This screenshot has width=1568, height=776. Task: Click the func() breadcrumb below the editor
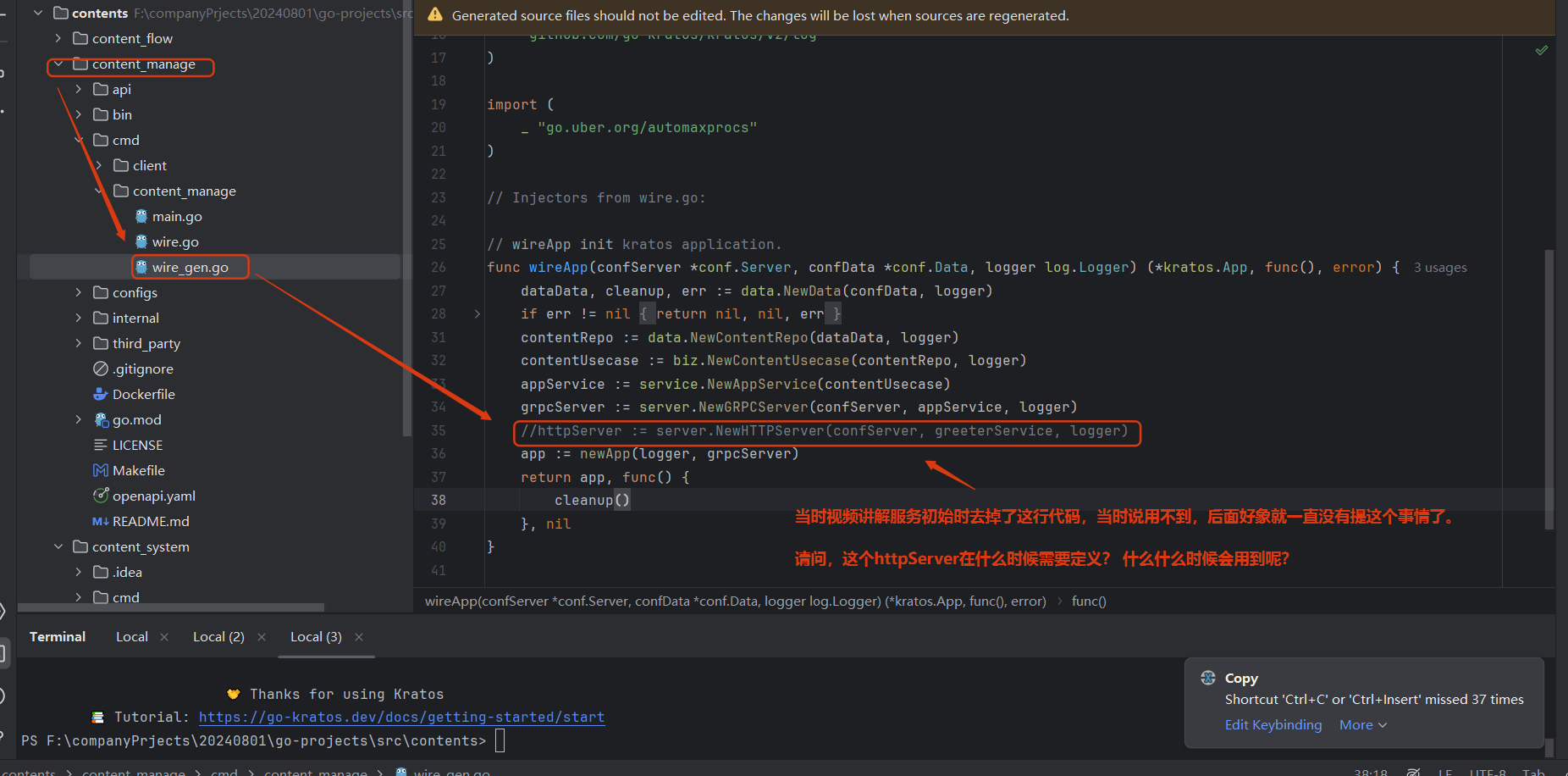pos(1089,601)
